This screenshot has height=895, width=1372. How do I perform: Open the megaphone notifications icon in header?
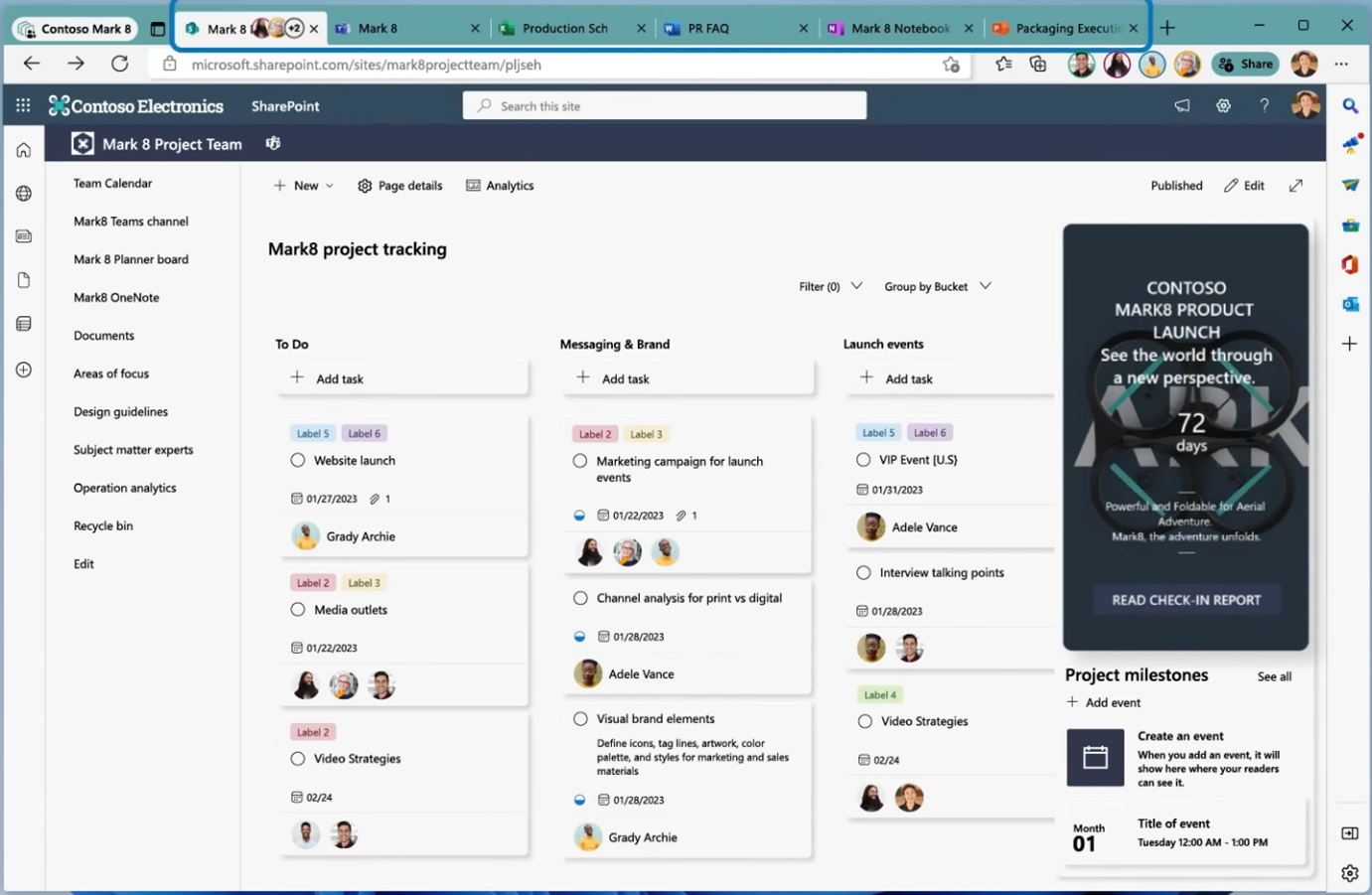pyautogui.click(x=1182, y=105)
